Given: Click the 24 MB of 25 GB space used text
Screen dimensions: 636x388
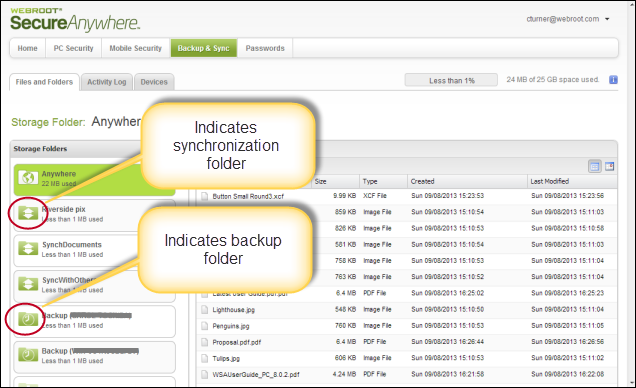Looking at the screenshot, I should tap(552, 79).
